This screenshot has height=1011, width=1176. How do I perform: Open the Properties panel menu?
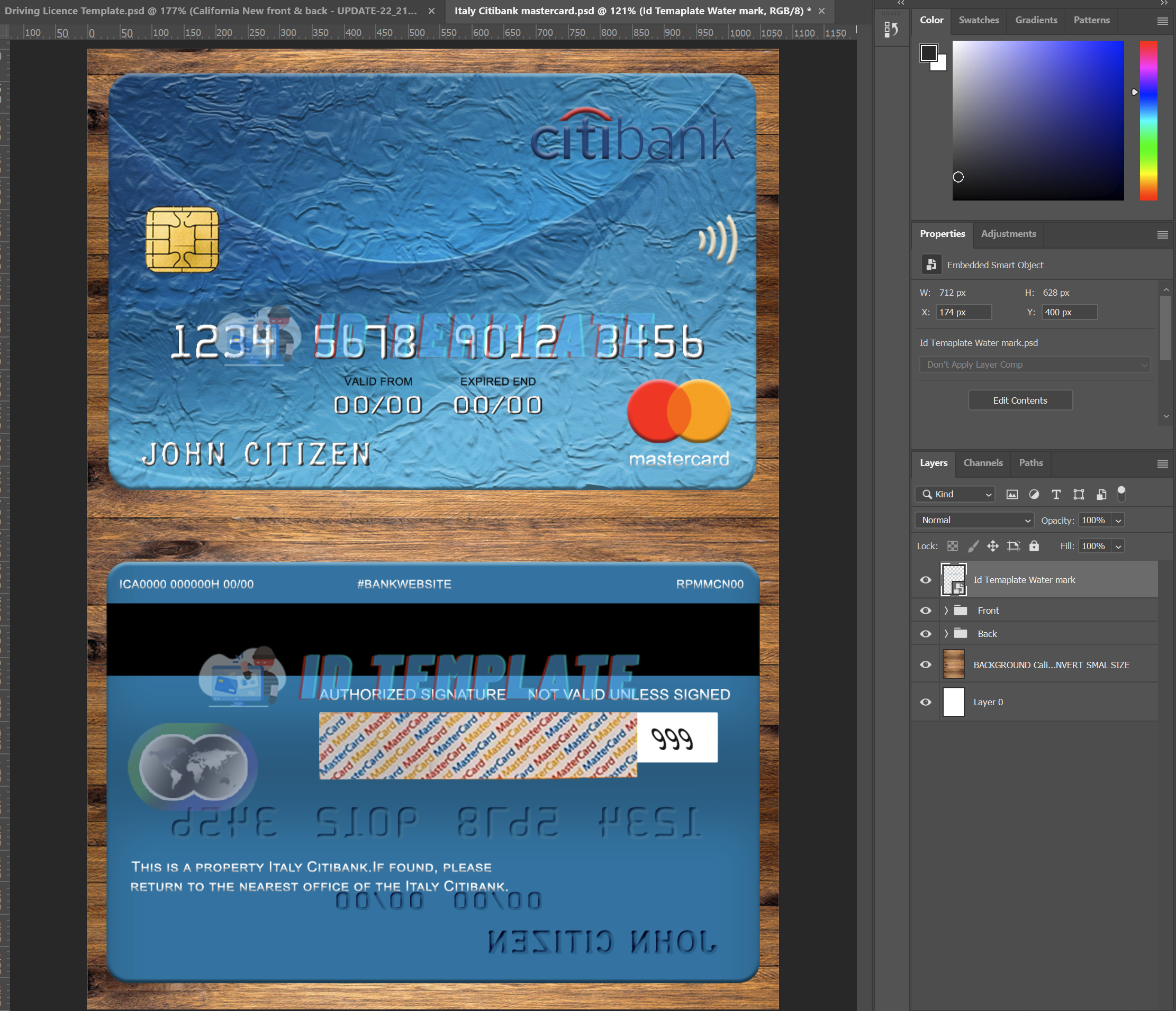(x=1162, y=235)
